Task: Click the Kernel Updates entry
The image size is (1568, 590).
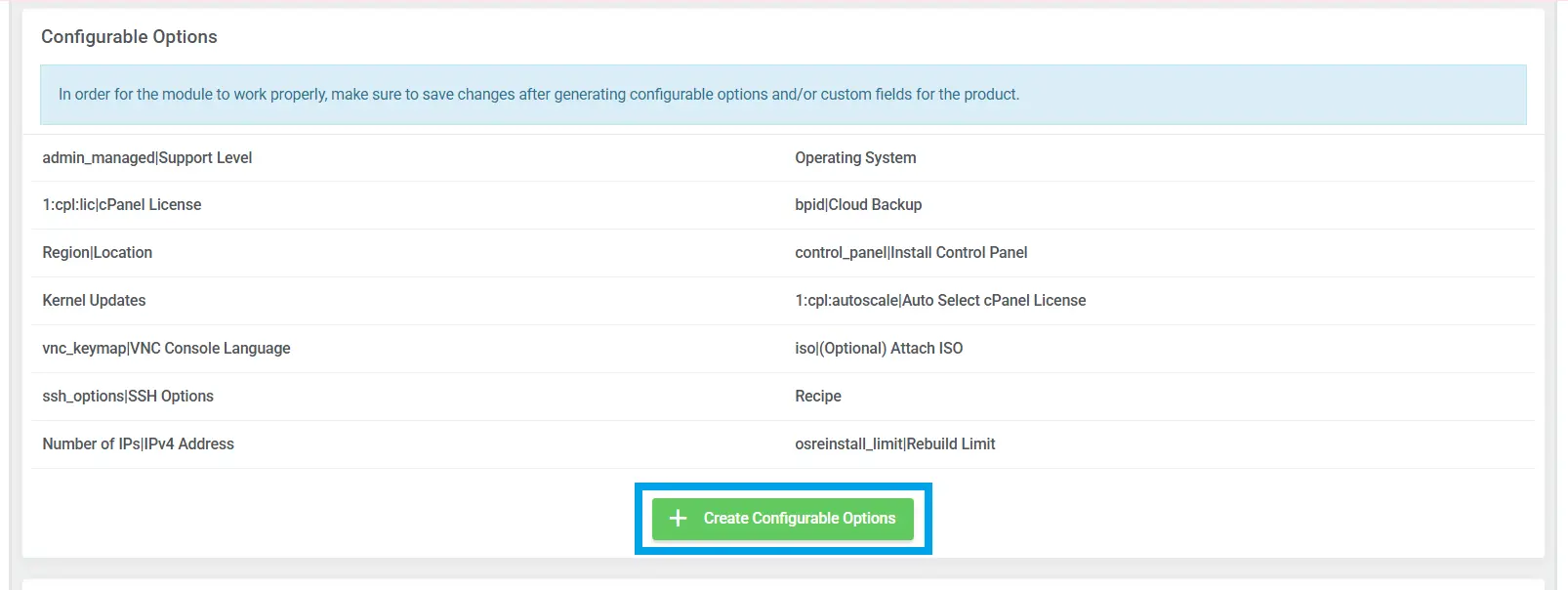Action: click(x=94, y=300)
